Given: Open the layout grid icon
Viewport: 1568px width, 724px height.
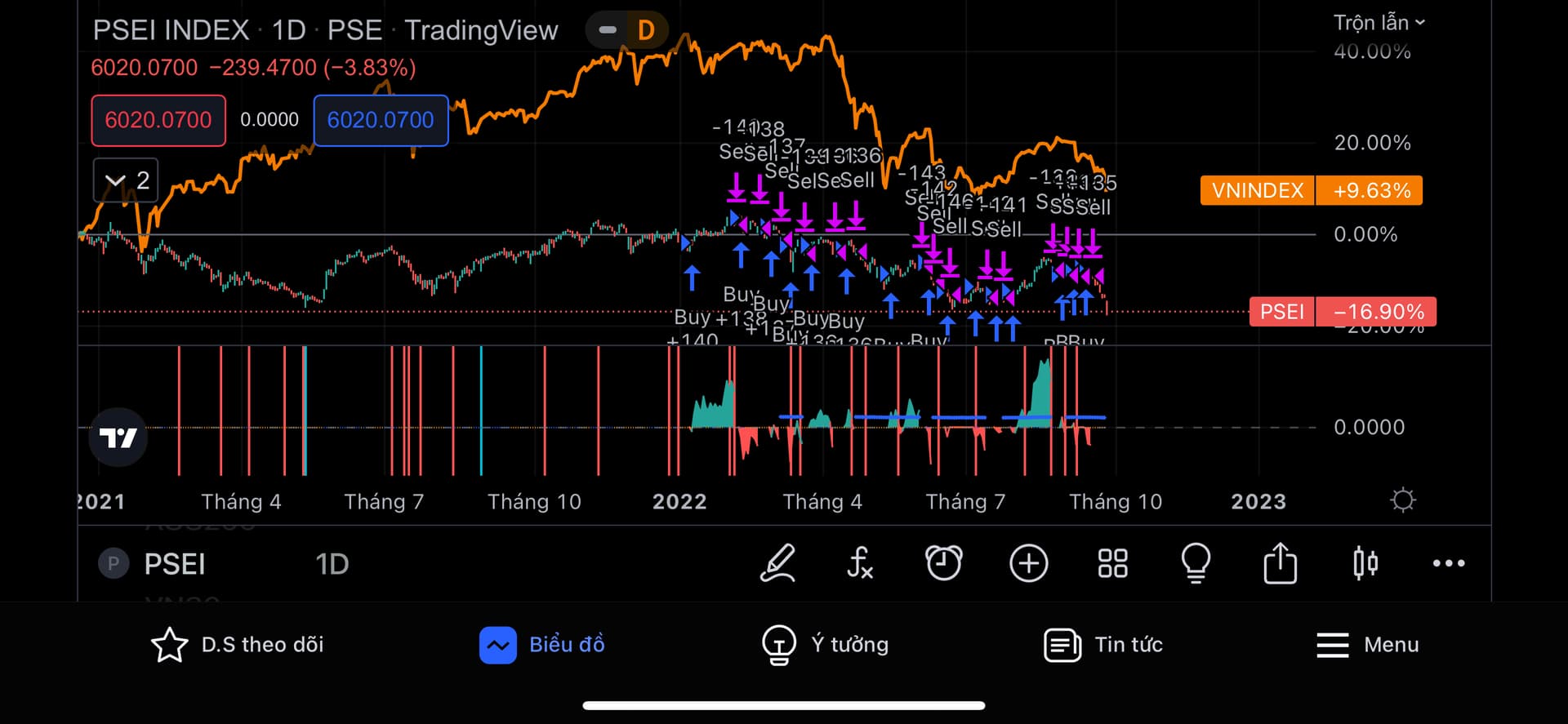Looking at the screenshot, I should [1112, 563].
